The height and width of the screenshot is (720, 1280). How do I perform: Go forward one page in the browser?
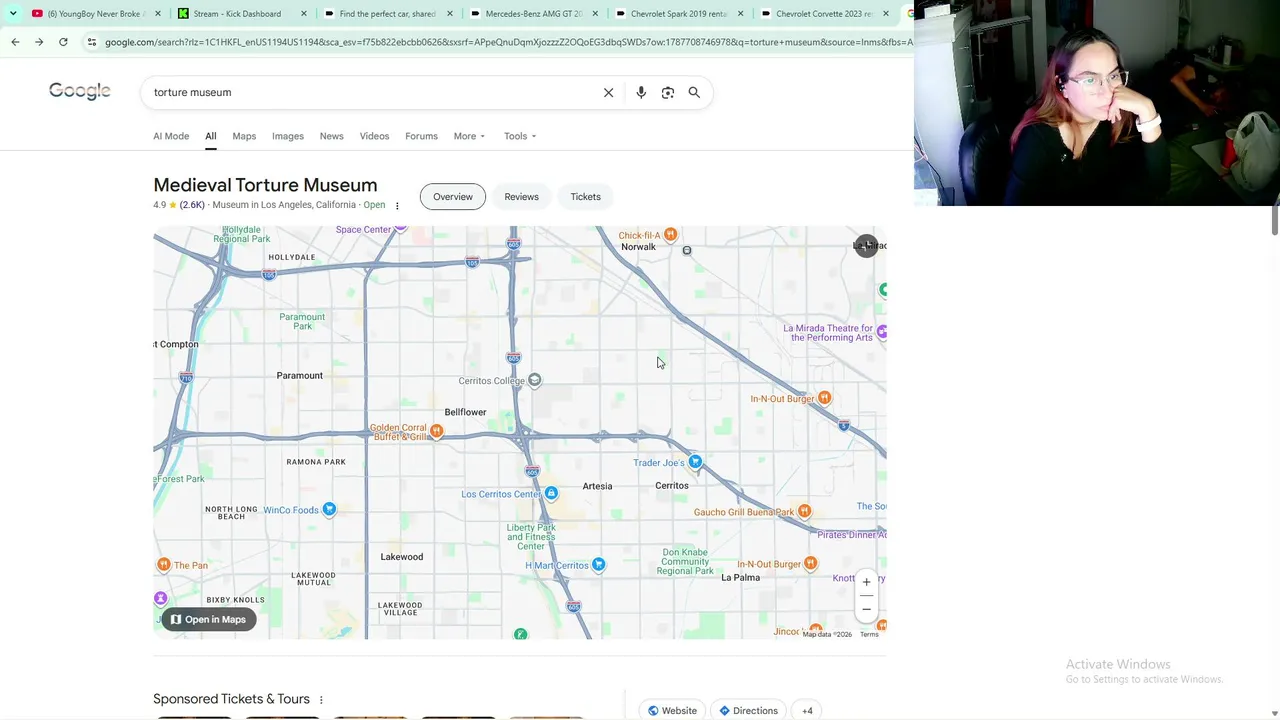click(39, 42)
